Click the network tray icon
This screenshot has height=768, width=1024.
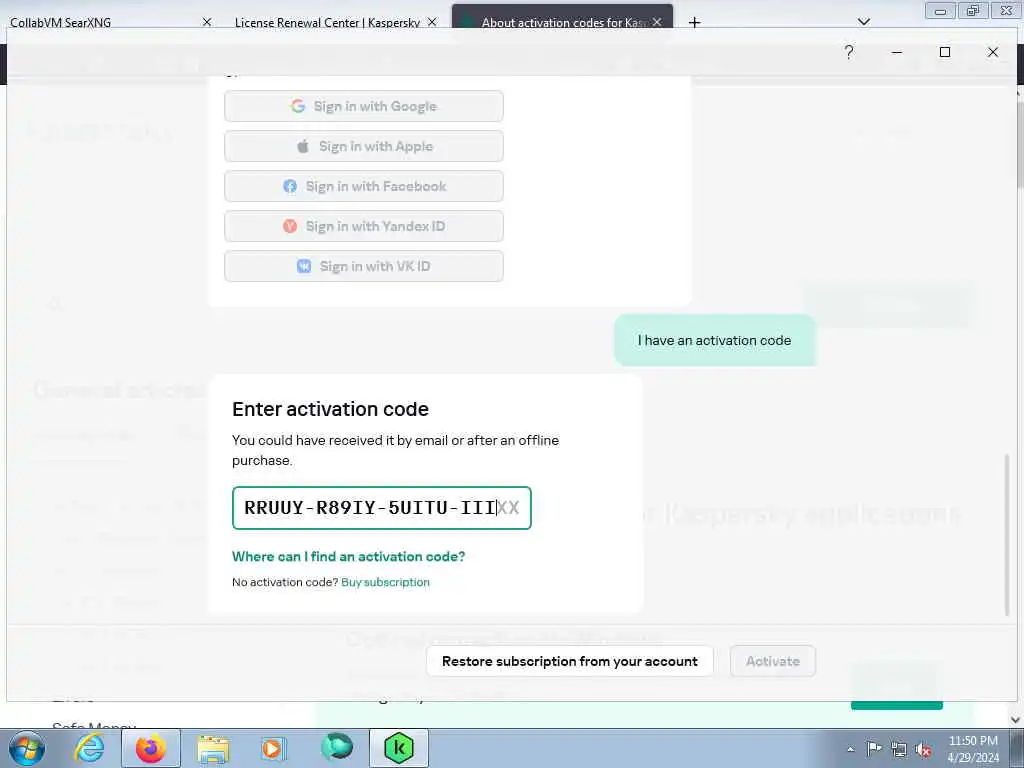tap(899, 750)
